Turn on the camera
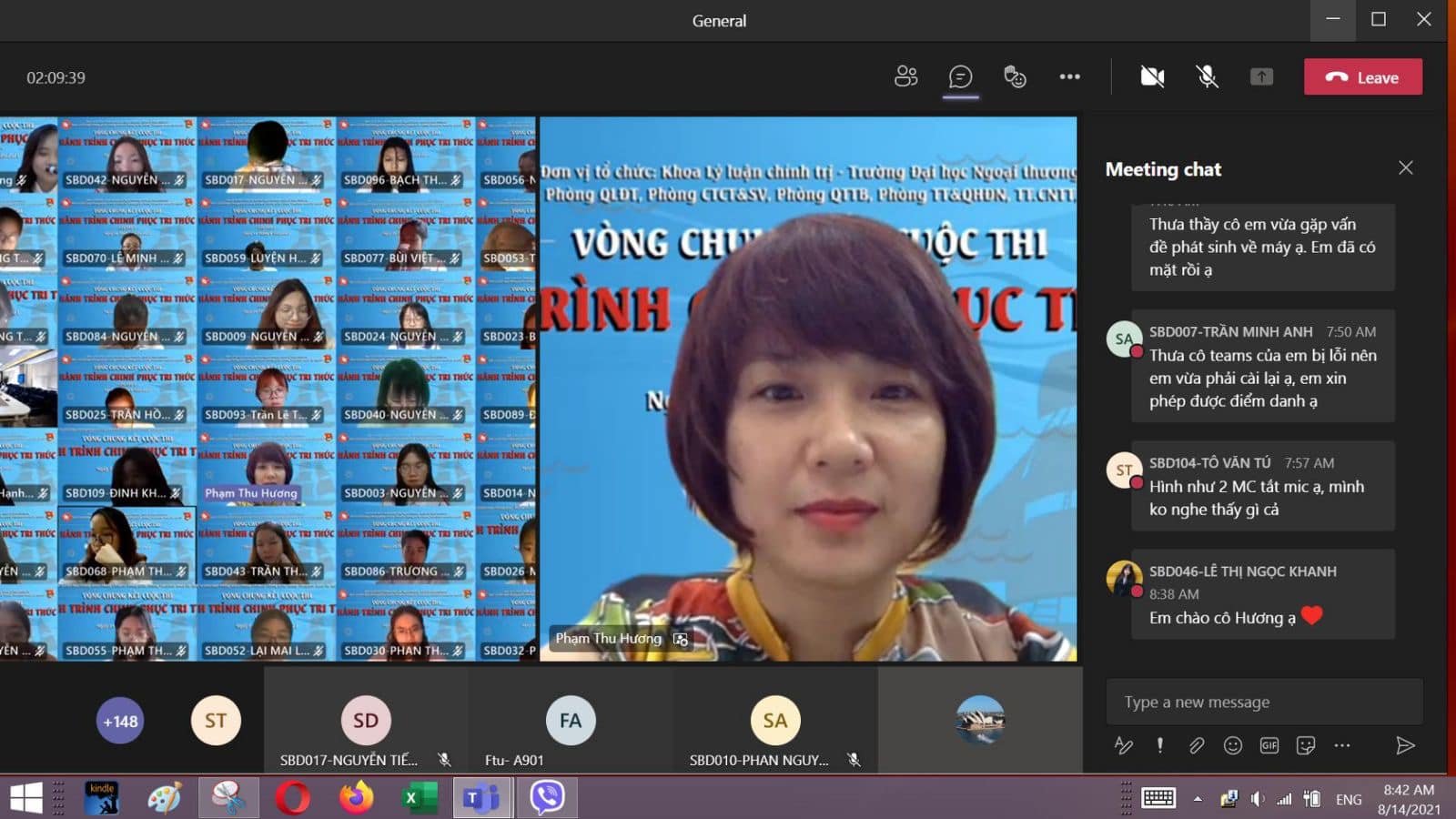 [1152, 77]
